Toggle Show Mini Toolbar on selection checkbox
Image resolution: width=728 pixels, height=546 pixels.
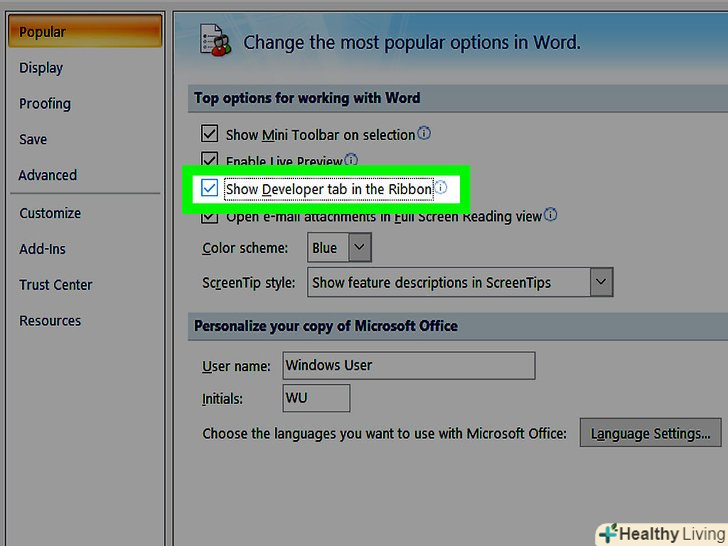pyautogui.click(x=209, y=134)
